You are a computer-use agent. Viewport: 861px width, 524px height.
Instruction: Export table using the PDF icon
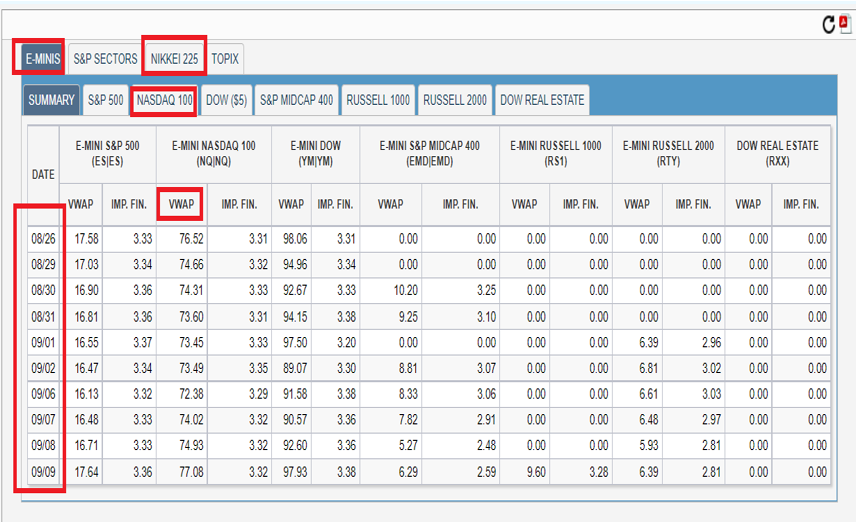845,24
